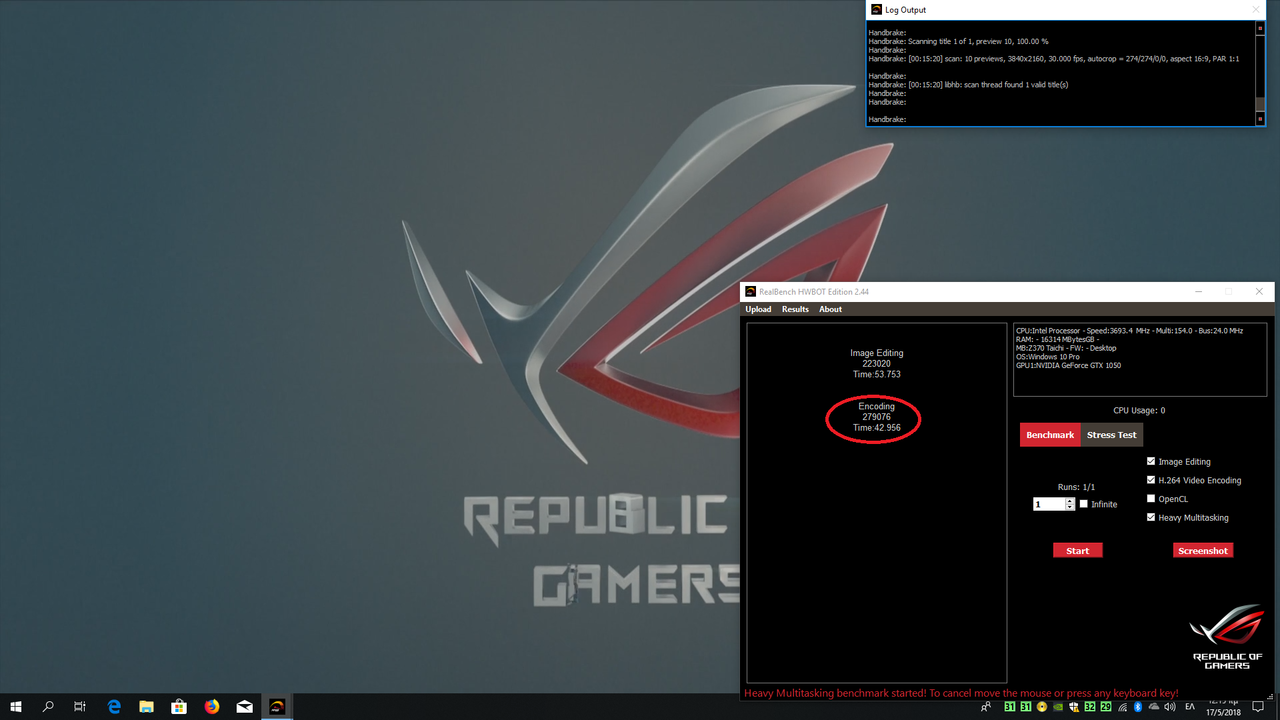Click the Screenshot button
This screenshot has width=1280, height=720.
pyautogui.click(x=1203, y=550)
